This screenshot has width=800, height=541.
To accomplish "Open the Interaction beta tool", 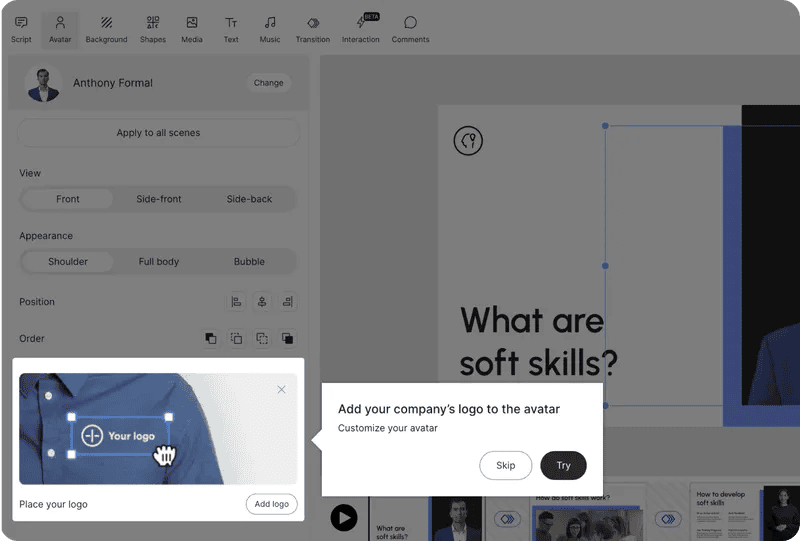I will [361, 29].
